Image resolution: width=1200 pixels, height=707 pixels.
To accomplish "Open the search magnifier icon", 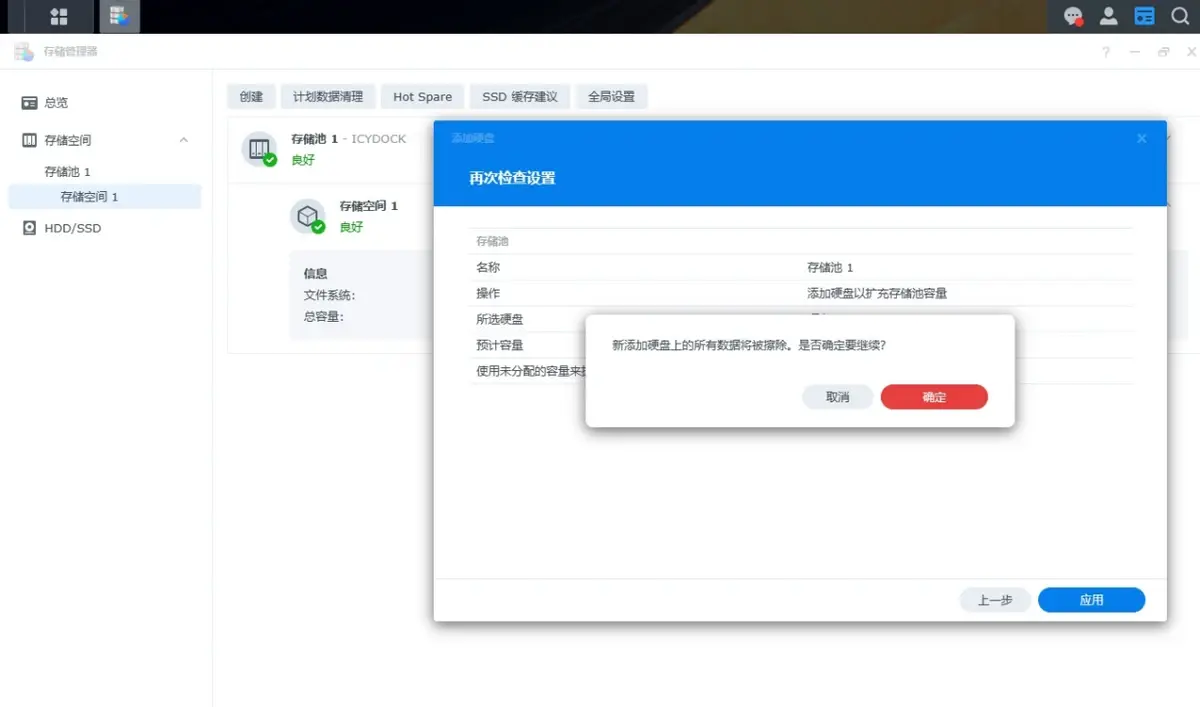I will [x=1180, y=16].
